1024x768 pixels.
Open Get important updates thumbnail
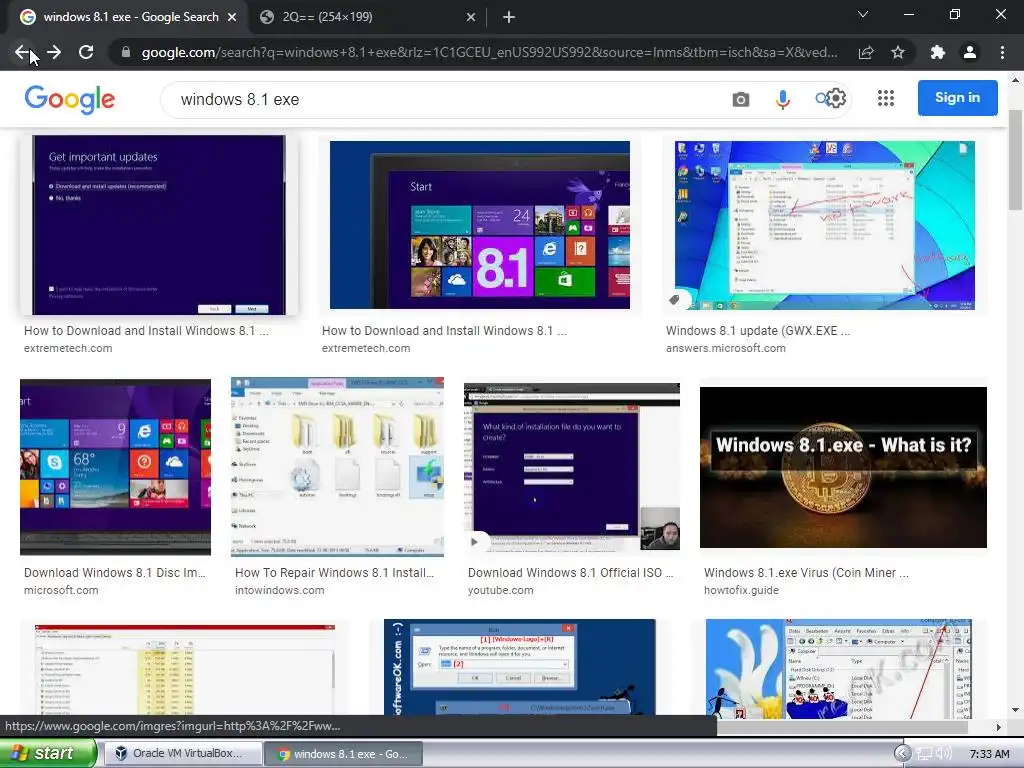pos(159,225)
